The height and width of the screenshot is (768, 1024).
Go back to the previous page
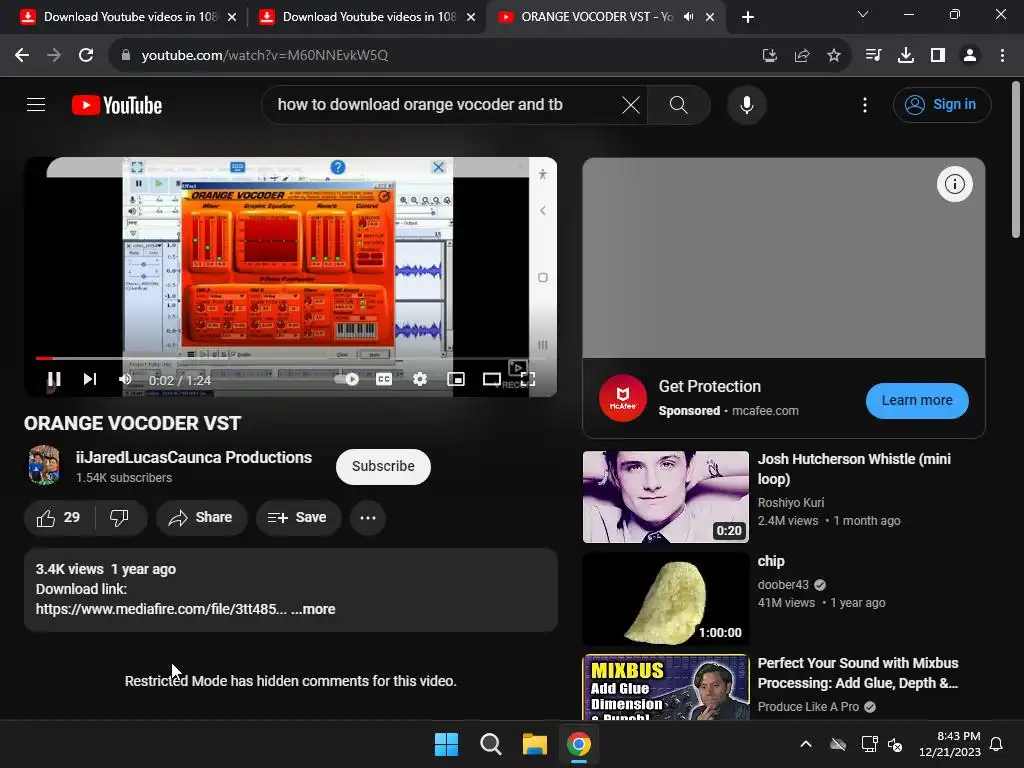(x=22, y=55)
